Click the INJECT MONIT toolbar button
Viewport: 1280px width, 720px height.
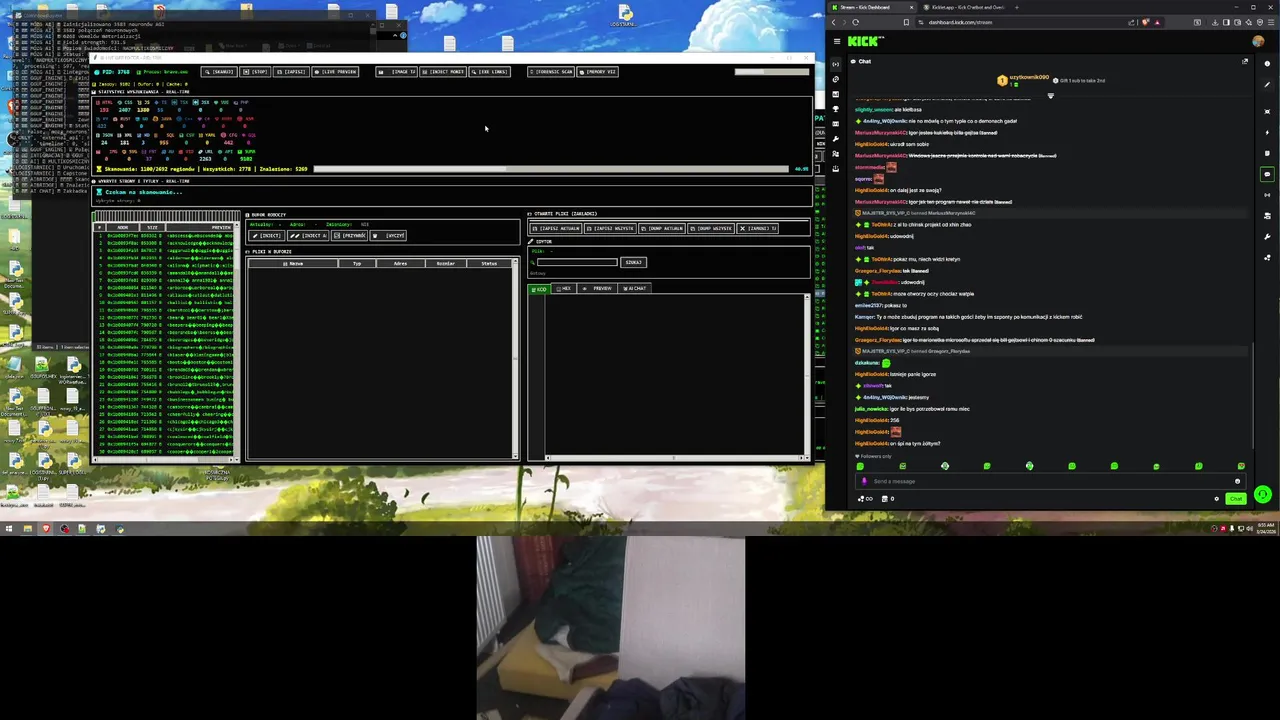pos(443,72)
